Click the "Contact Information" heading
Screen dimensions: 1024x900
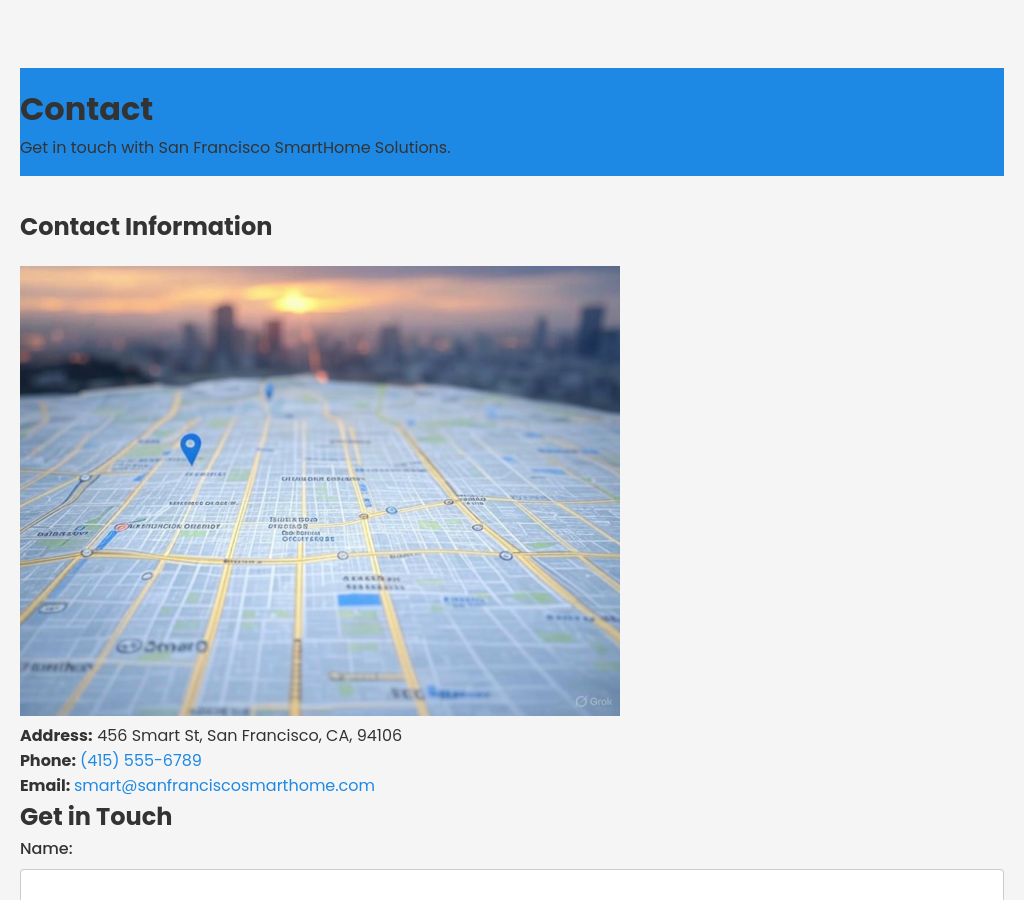tap(146, 227)
